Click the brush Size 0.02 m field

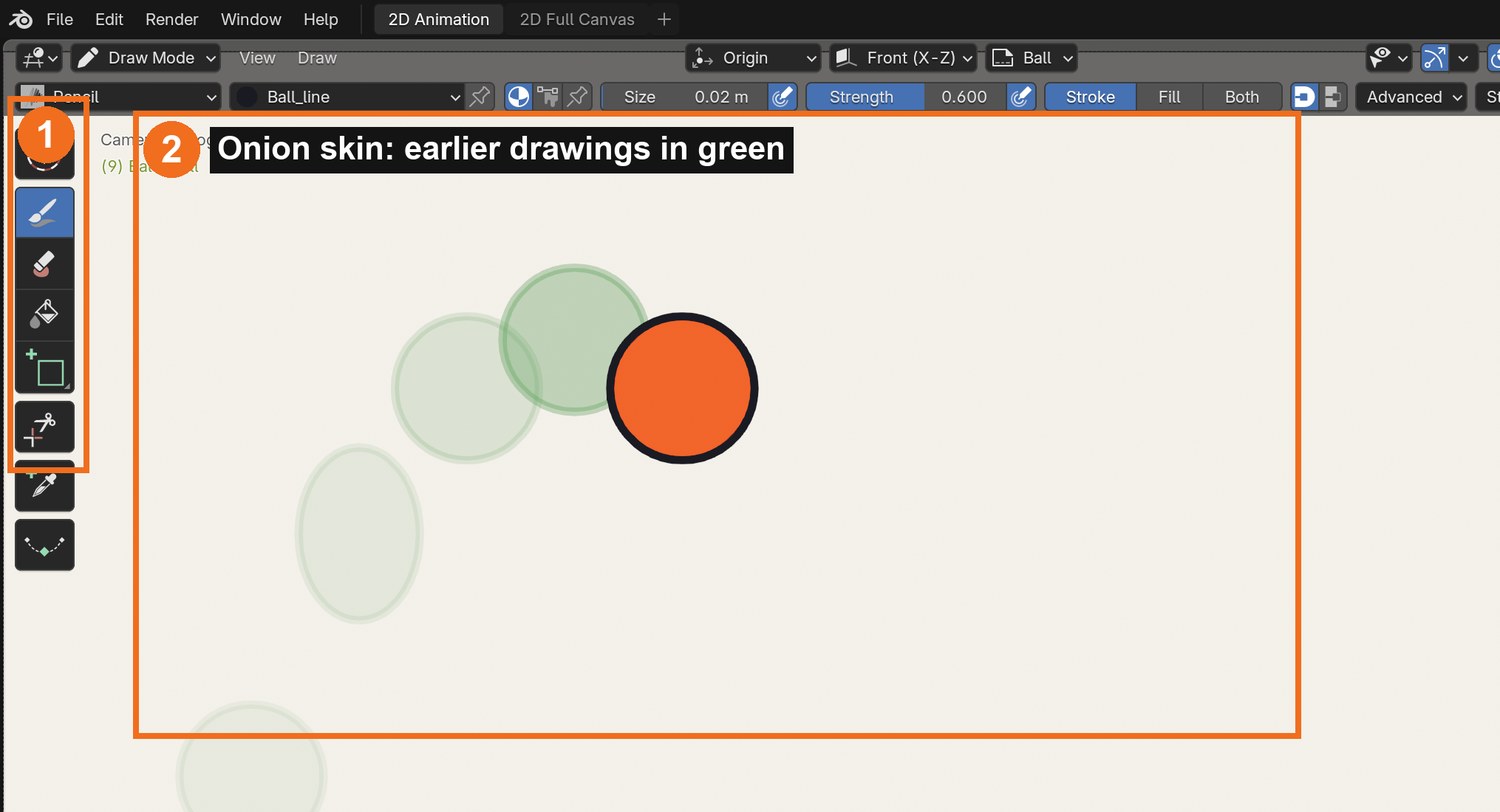(x=684, y=97)
